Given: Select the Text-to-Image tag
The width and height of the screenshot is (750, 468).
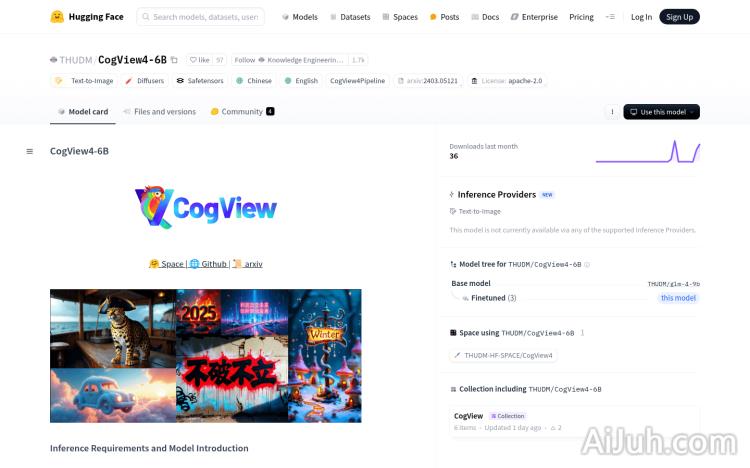Looking at the screenshot, I should 85,81.
